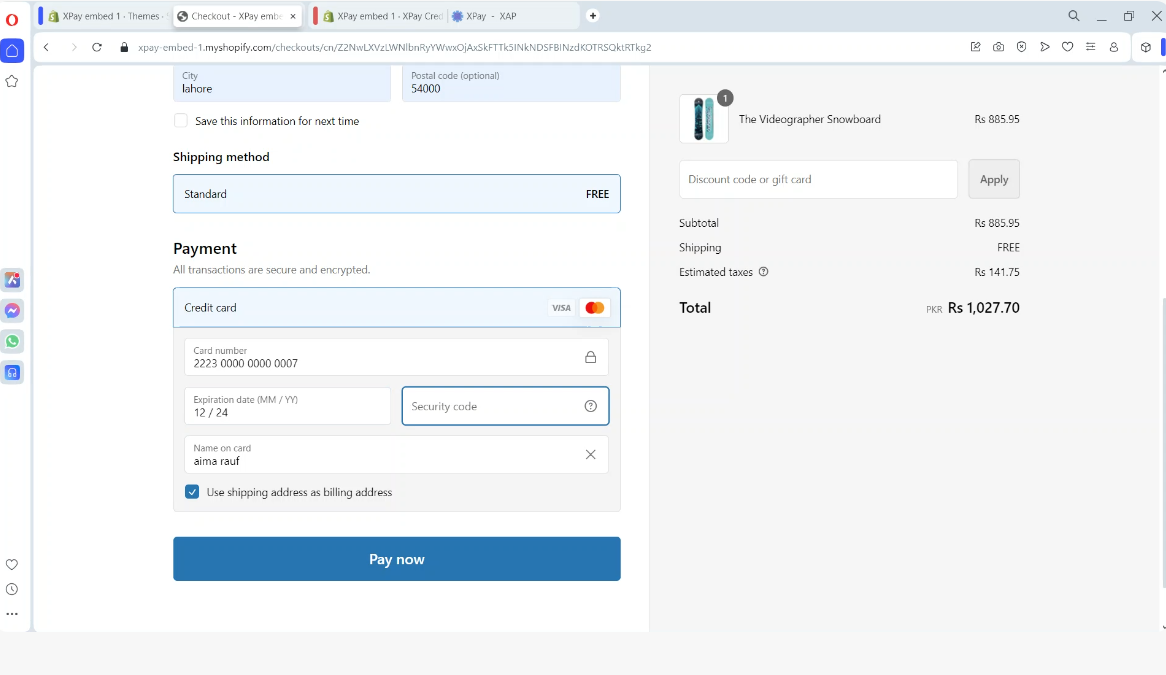Focus the Security code input field
The image size is (1166, 675).
(x=490, y=406)
